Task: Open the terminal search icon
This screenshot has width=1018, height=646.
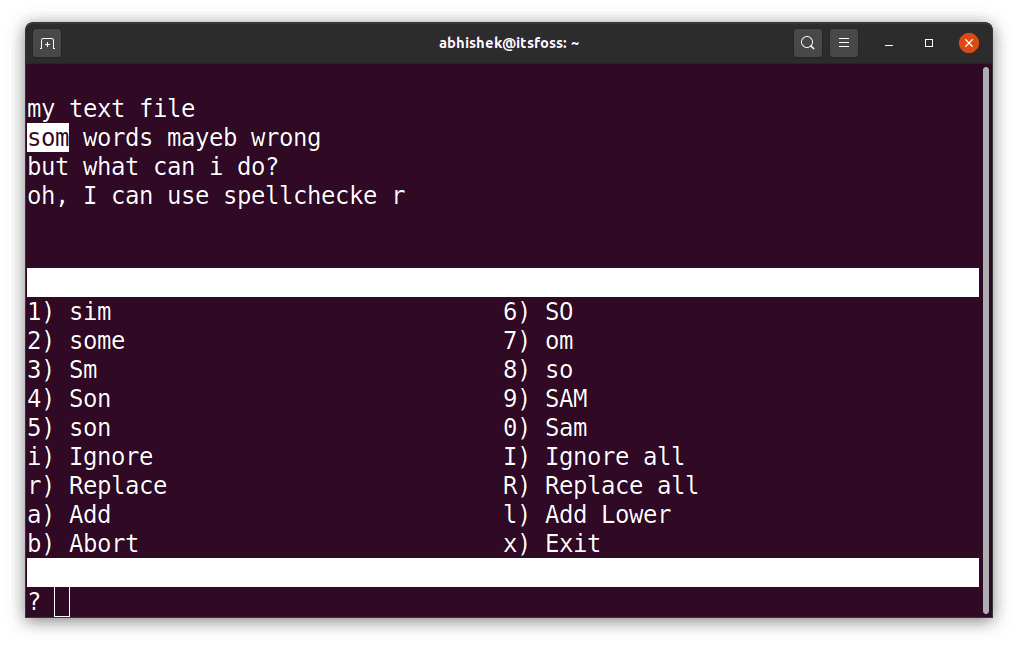Action: [807, 43]
